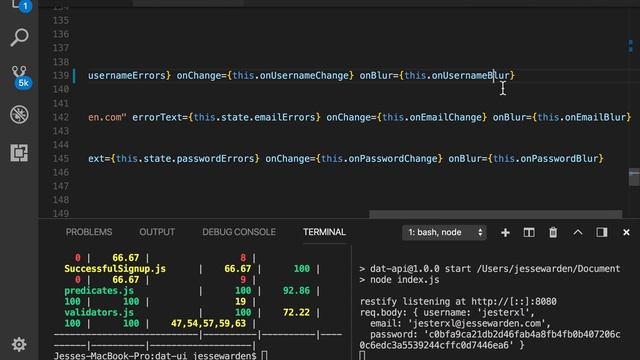This screenshot has height=360, width=640.
Task: Open the Extensions view icon
Action: pyautogui.click(x=19, y=153)
